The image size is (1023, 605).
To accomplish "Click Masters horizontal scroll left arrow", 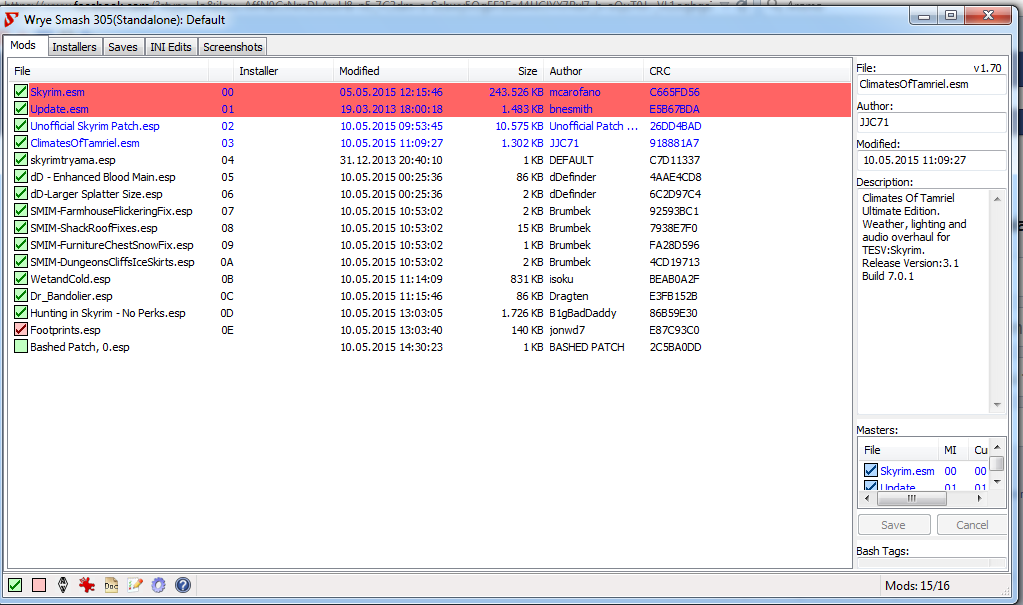I will 867,498.
